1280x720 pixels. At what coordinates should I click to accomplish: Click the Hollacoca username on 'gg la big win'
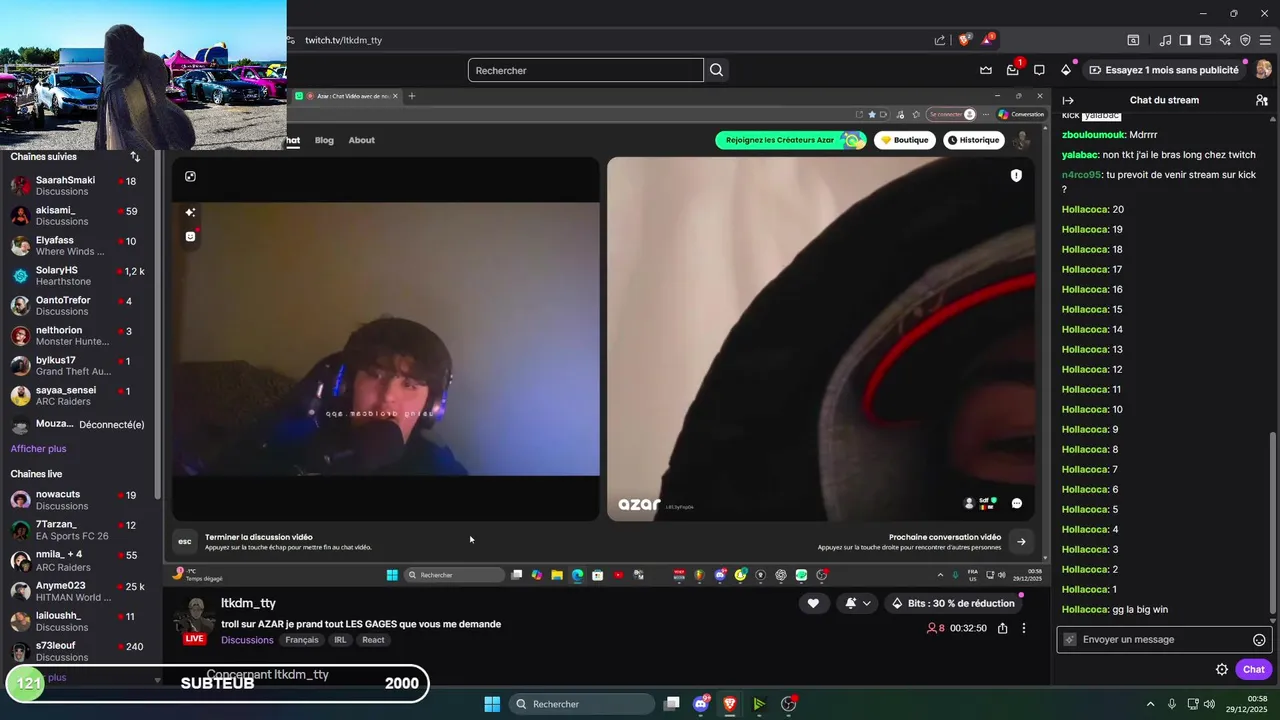1084,610
